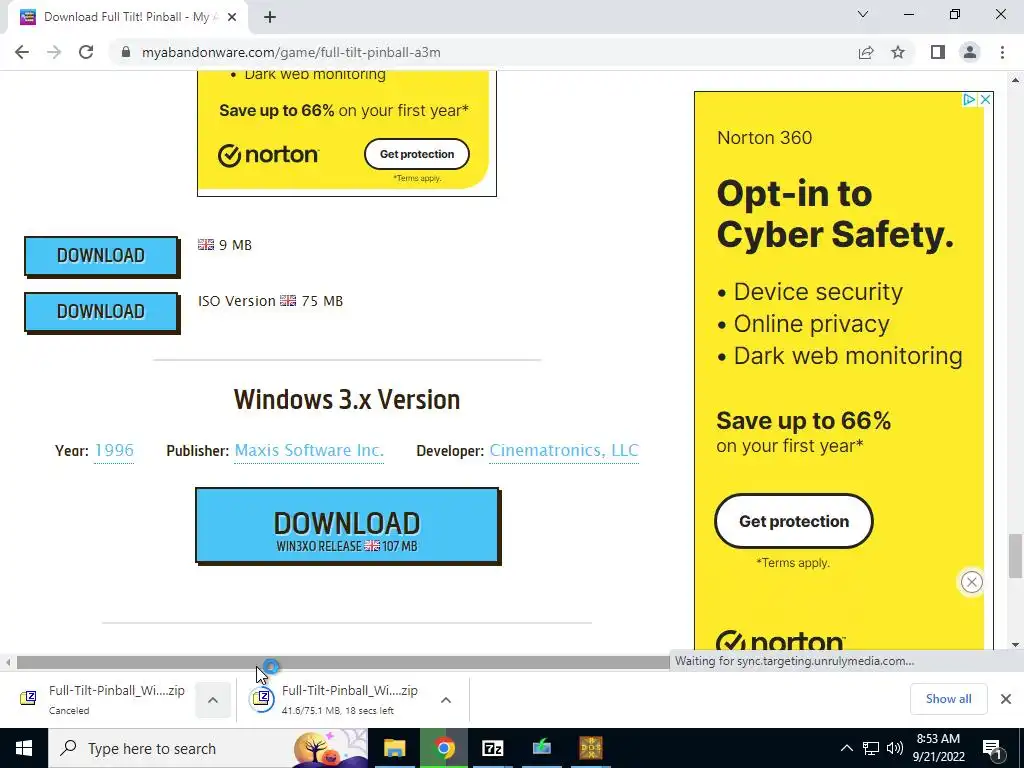Dismiss the circular X overlay on ad
The width and height of the screenshot is (1024, 768).
point(971,582)
